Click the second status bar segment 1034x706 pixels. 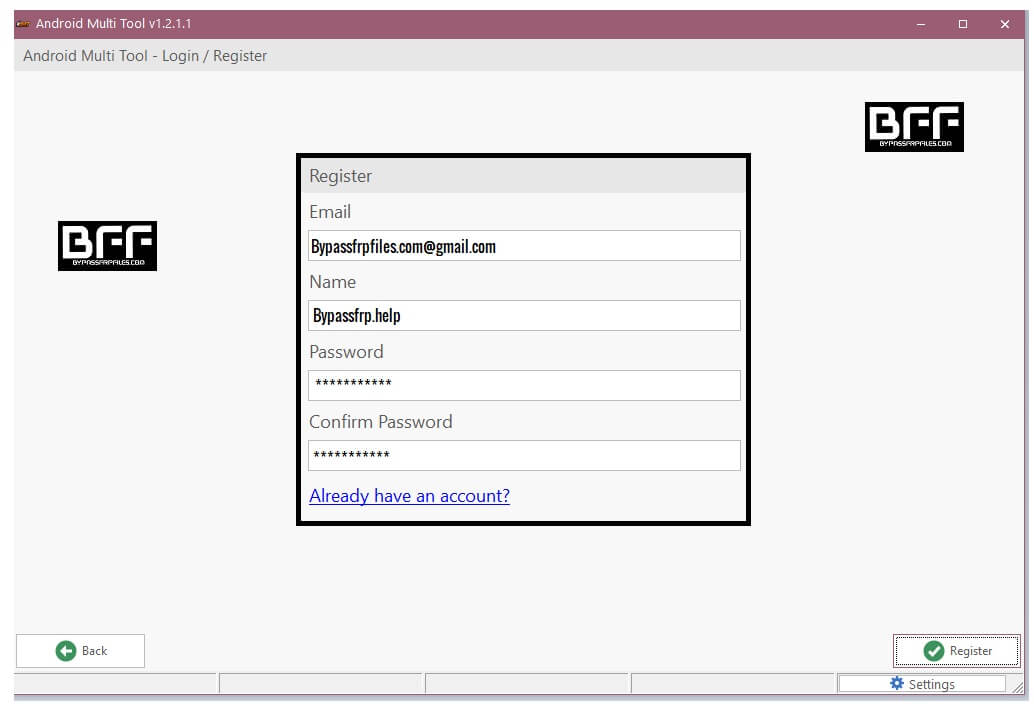click(320, 683)
